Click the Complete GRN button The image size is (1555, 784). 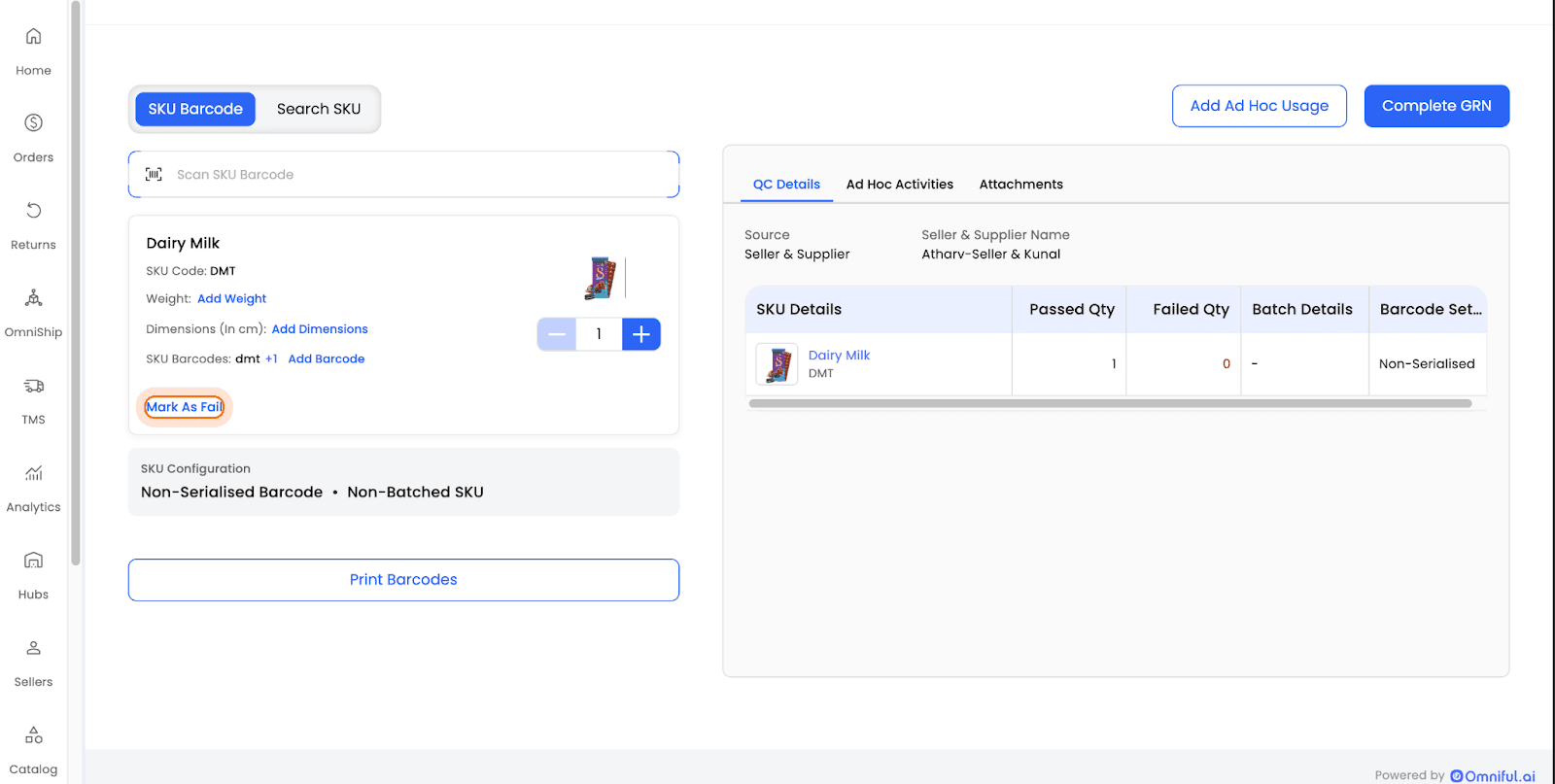(x=1435, y=106)
